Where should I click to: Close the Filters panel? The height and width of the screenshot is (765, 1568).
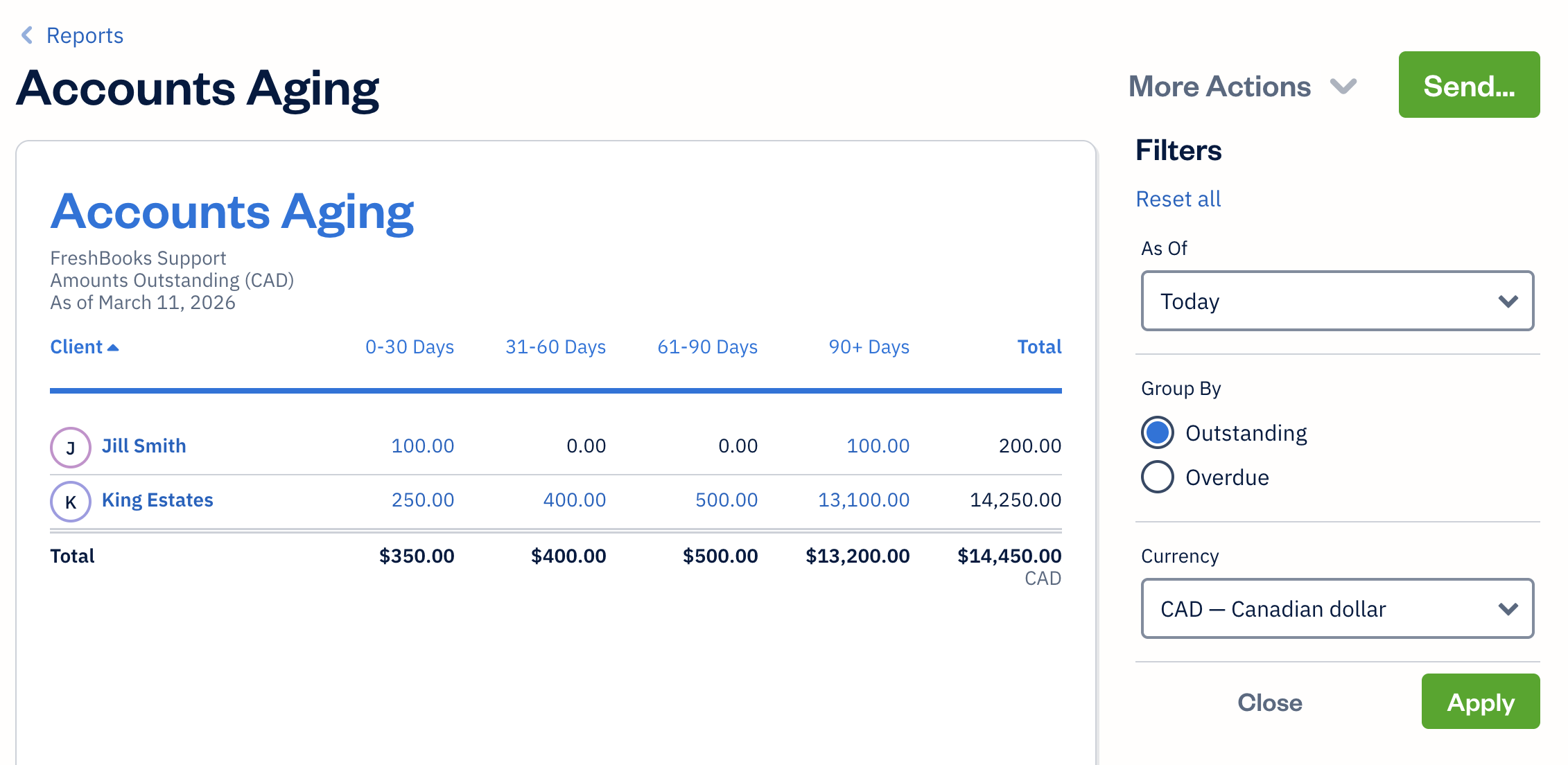point(1269,701)
